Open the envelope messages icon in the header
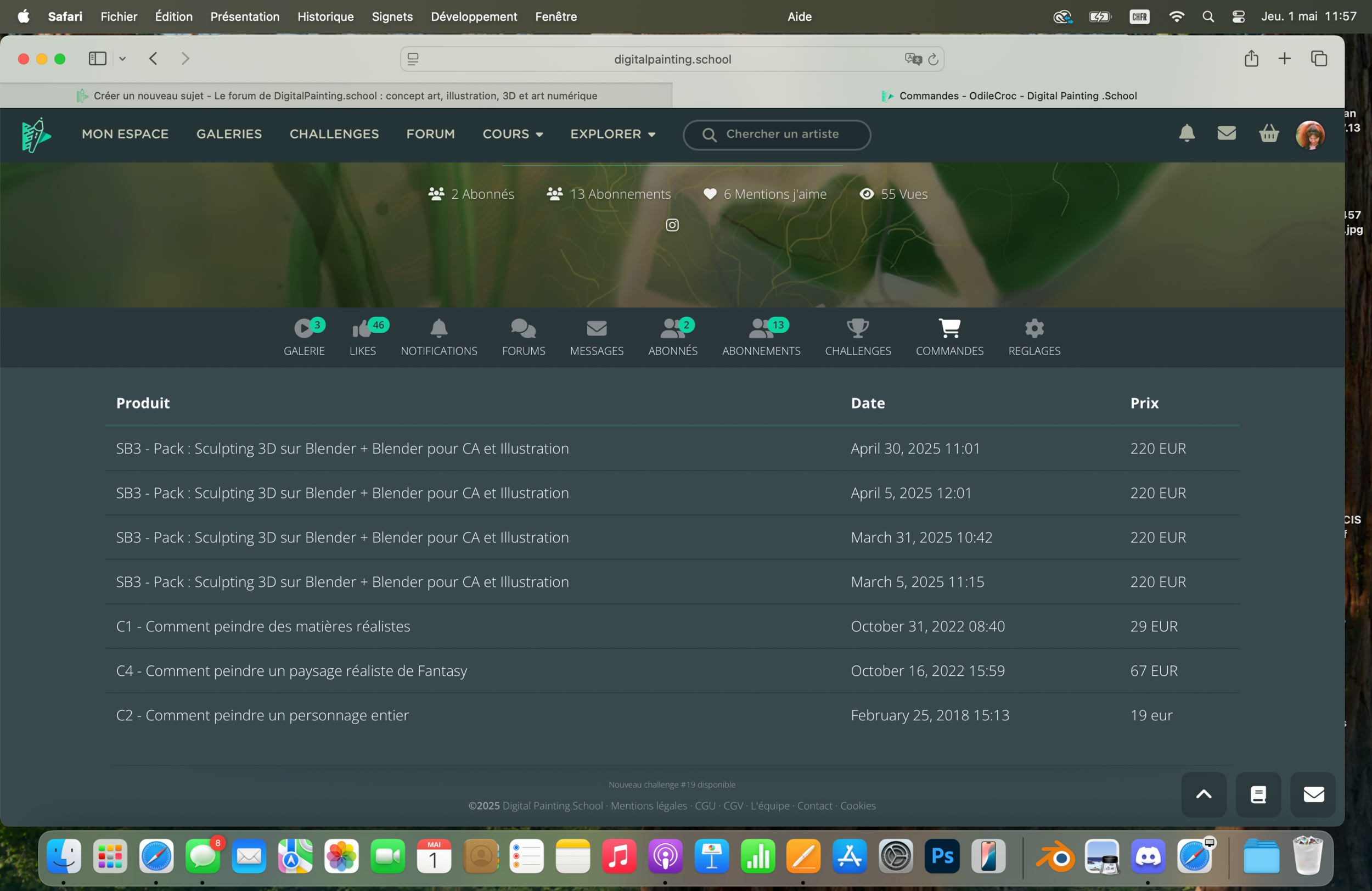The width and height of the screenshot is (1372, 891). click(x=1226, y=134)
